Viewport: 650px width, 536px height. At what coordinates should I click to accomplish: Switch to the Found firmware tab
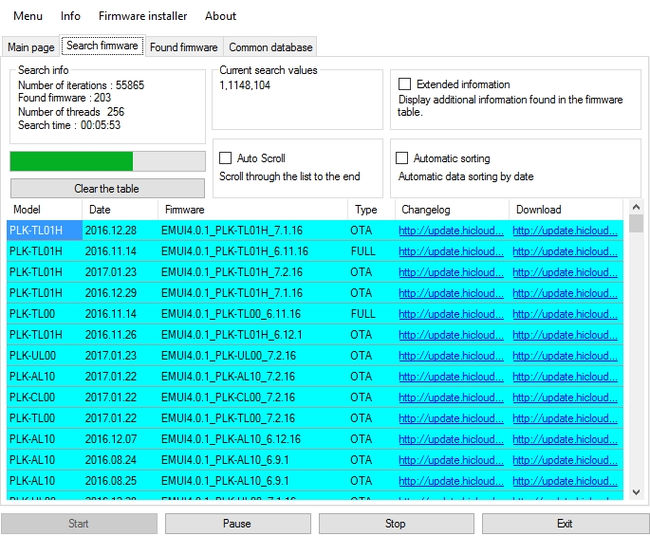[183, 47]
